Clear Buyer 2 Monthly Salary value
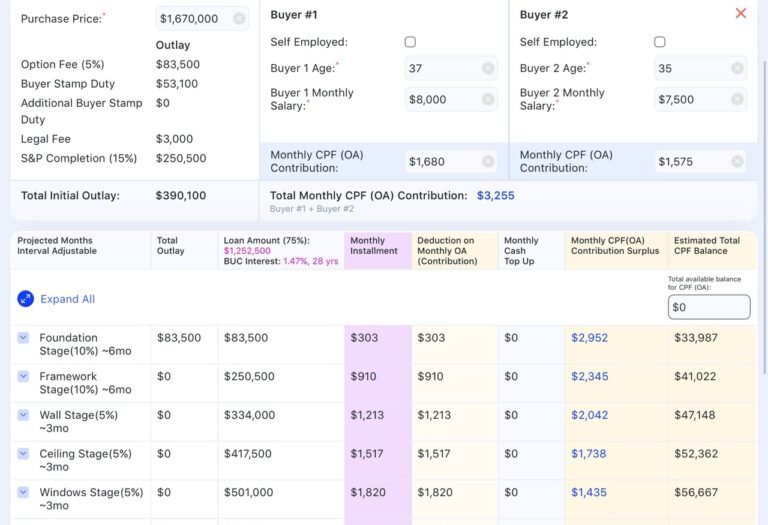The width and height of the screenshot is (768, 525). coord(737,99)
